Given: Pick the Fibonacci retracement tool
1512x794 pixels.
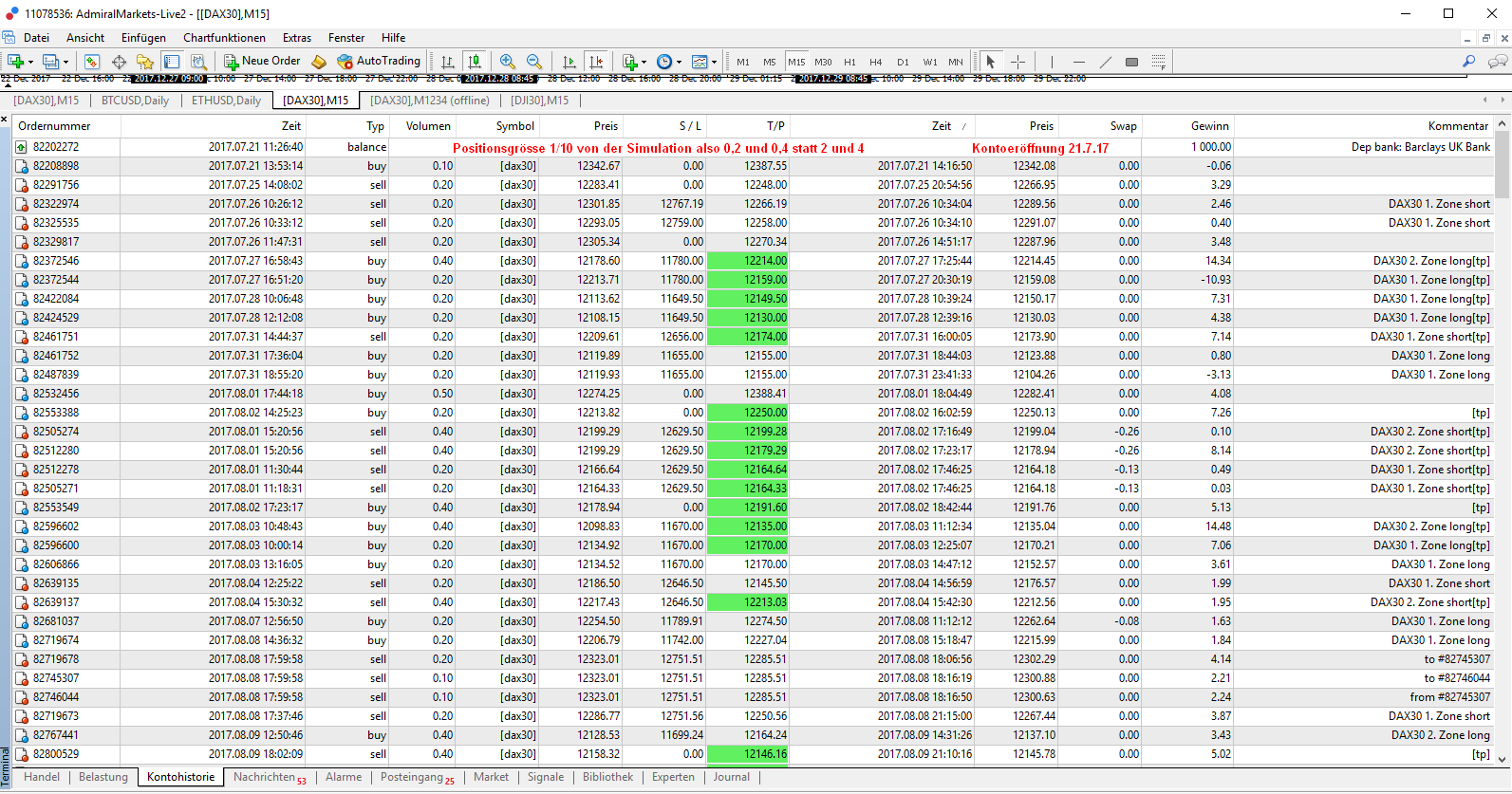Looking at the screenshot, I should (1159, 62).
